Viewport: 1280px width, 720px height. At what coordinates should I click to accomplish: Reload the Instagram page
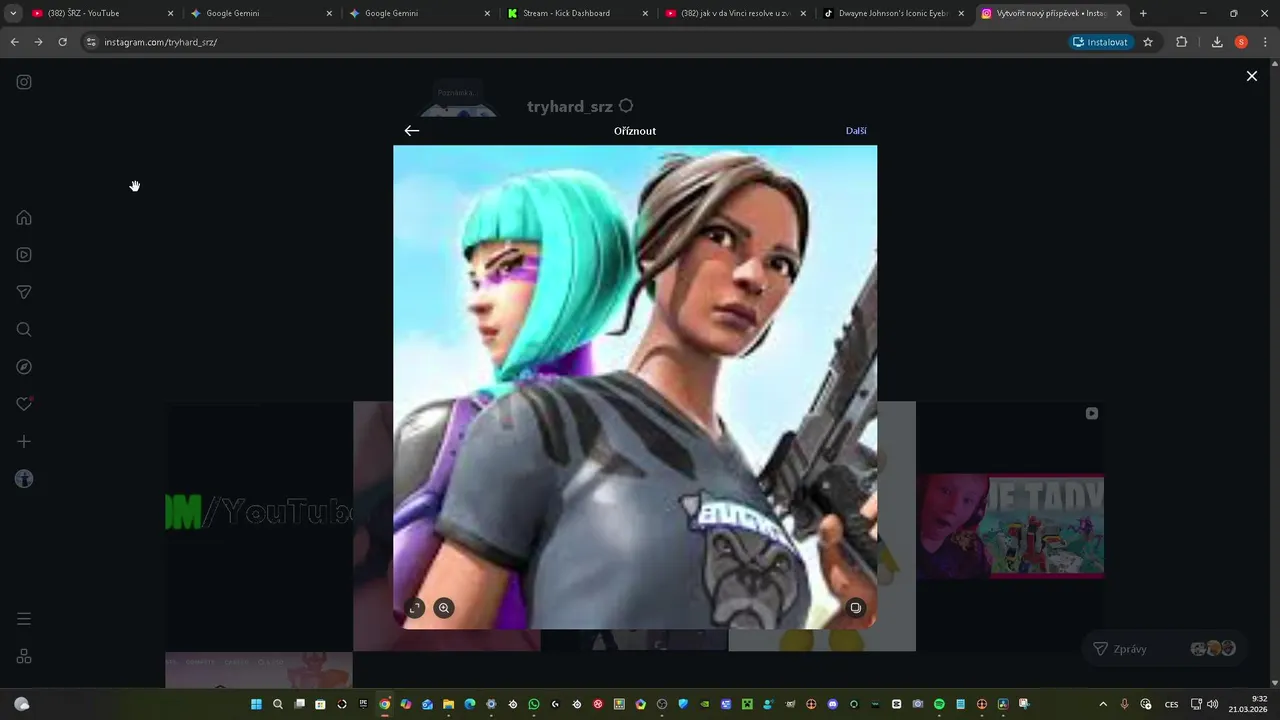[x=62, y=42]
